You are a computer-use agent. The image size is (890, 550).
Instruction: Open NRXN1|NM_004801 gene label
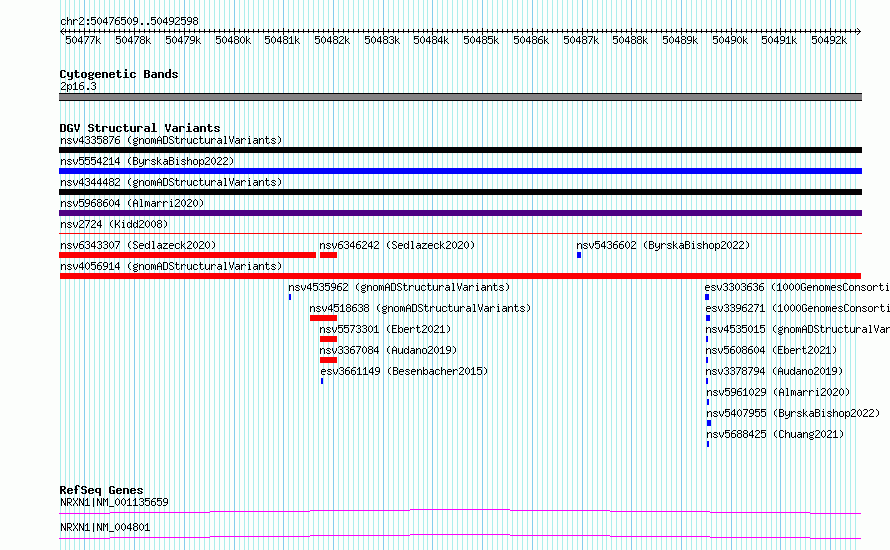[x=105, y=527]
